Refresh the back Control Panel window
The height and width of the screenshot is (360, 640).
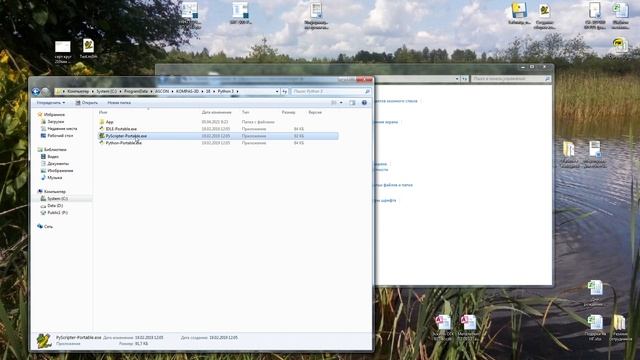coord(464,78)
